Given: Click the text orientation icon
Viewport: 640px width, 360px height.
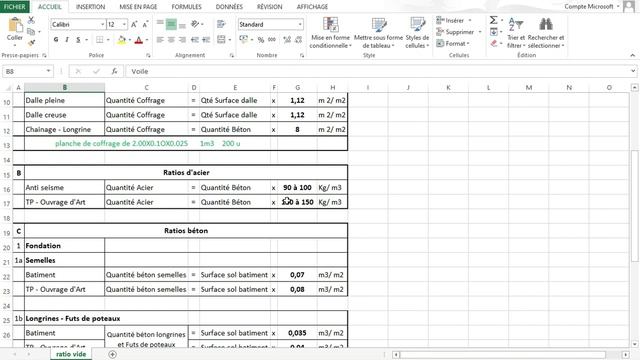Looking at the screenshot, I should (195, 24).
